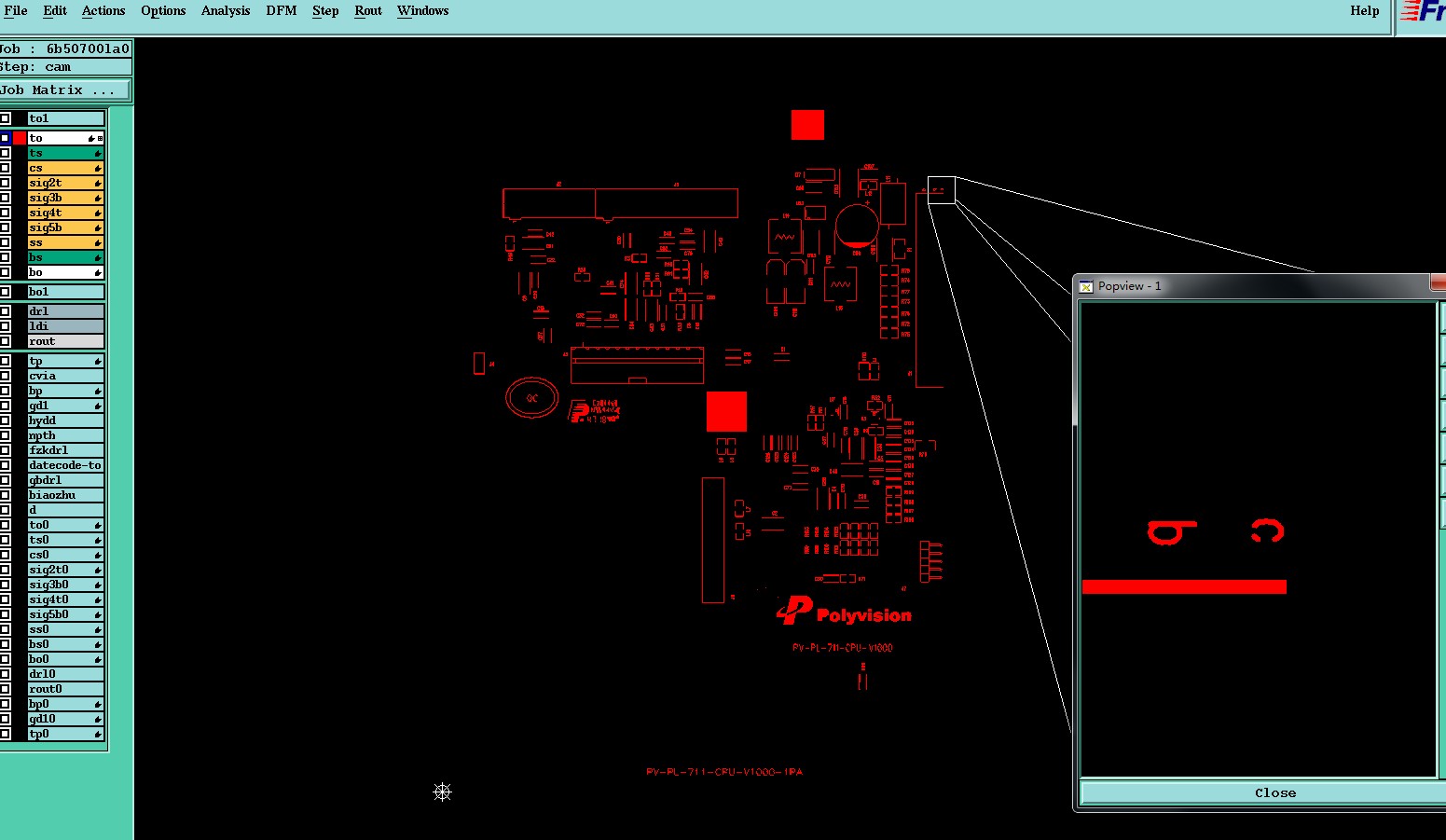
Task: Click the affected-layer hand icon on gd10
Action: 97,719
